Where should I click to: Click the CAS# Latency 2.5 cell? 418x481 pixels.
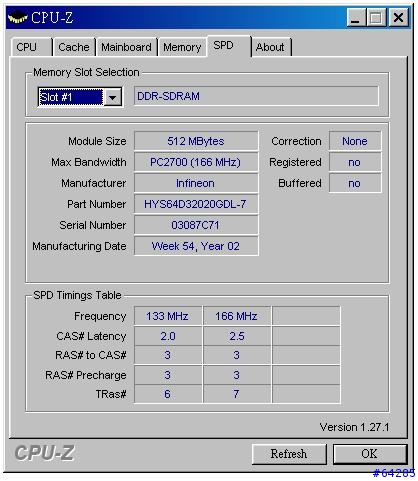[237, 336]
